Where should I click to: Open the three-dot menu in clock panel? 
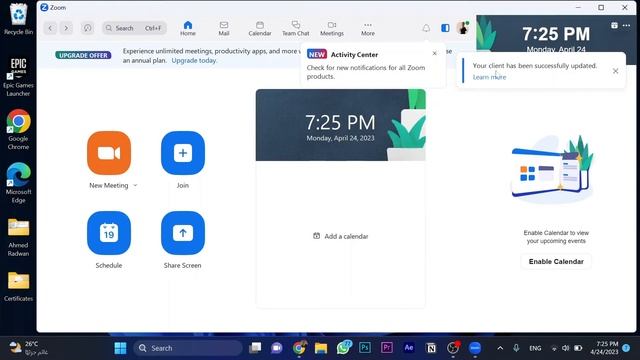(627, 25)
